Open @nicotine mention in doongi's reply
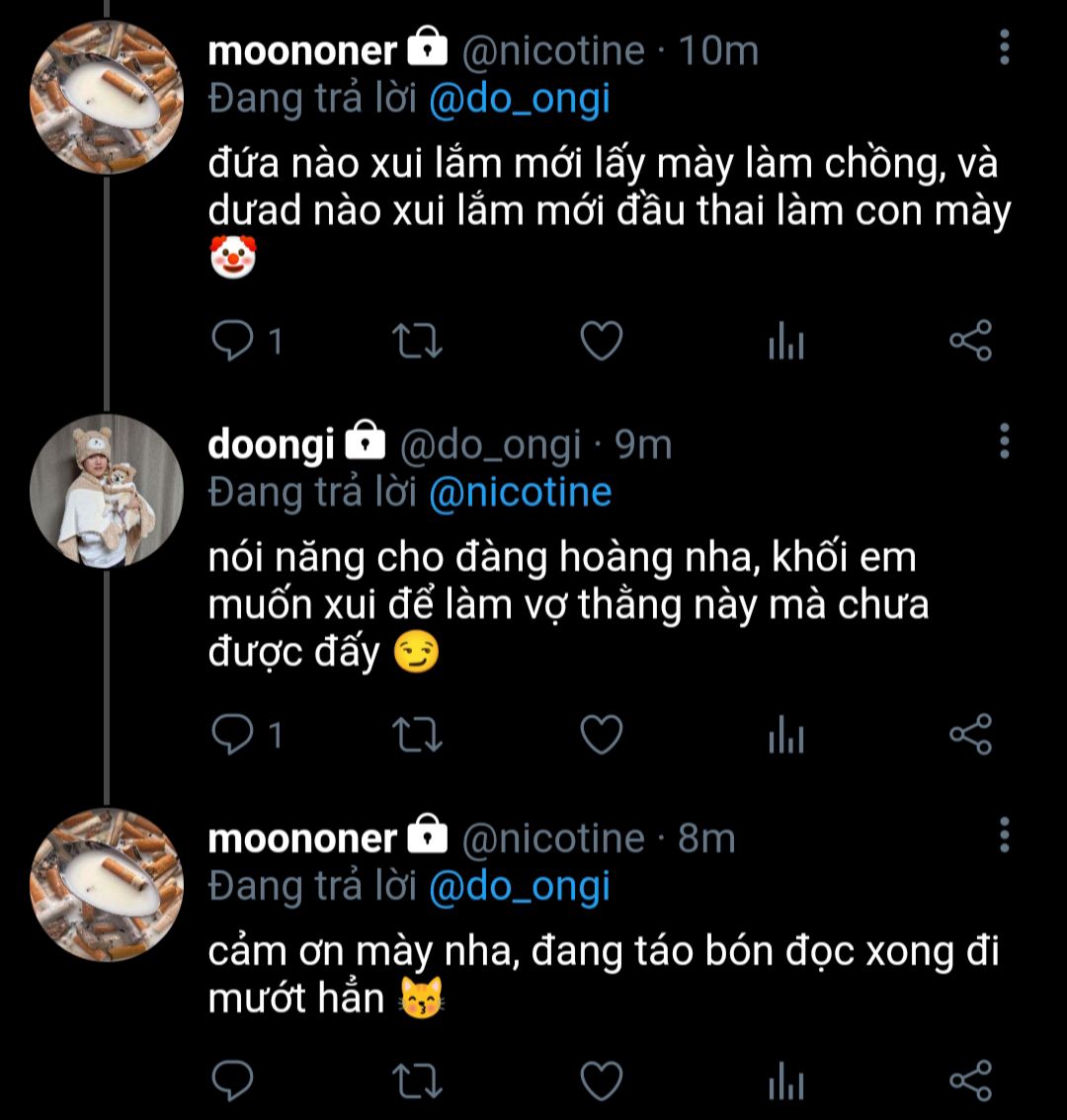The image size is (1067, 1120). pyautogui.click(x=520, y=493)
